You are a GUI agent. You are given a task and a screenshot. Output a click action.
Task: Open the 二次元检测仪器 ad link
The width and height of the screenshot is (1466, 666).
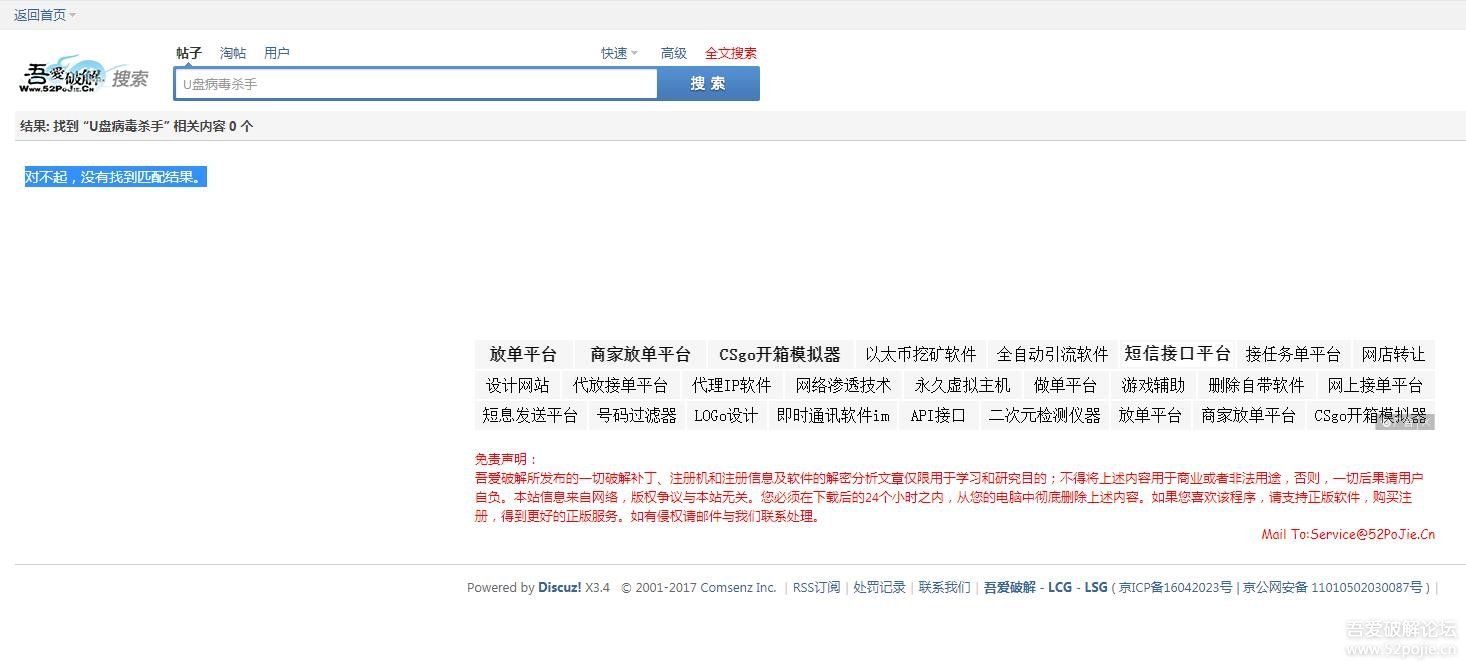coord(1045,415)
